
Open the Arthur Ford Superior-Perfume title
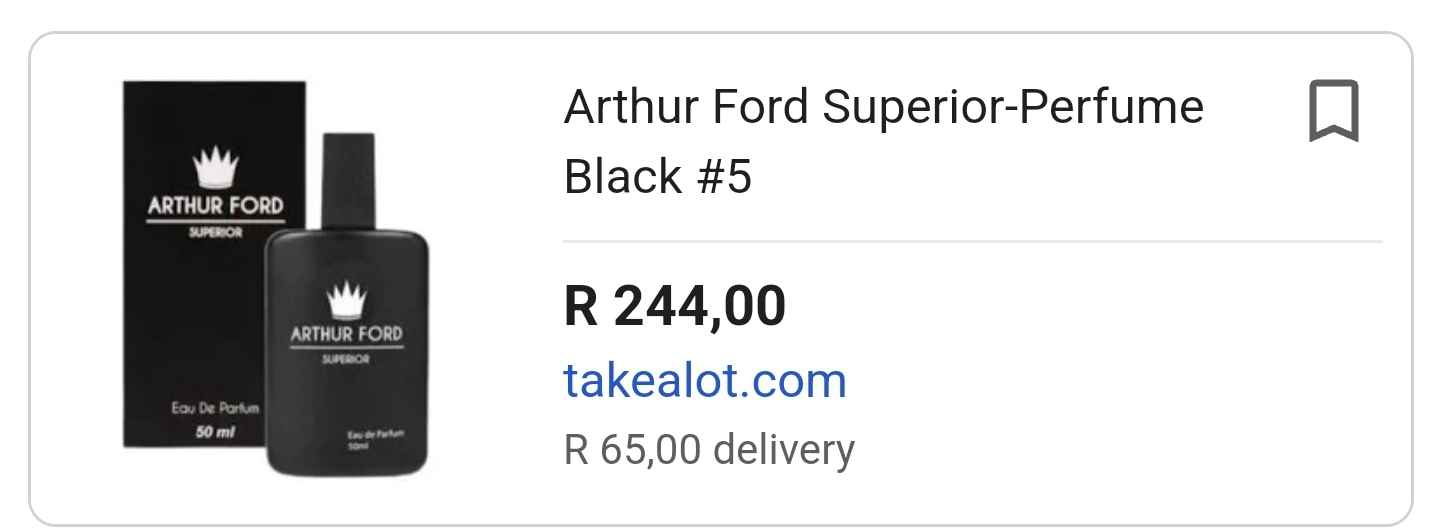coord(883,108)
